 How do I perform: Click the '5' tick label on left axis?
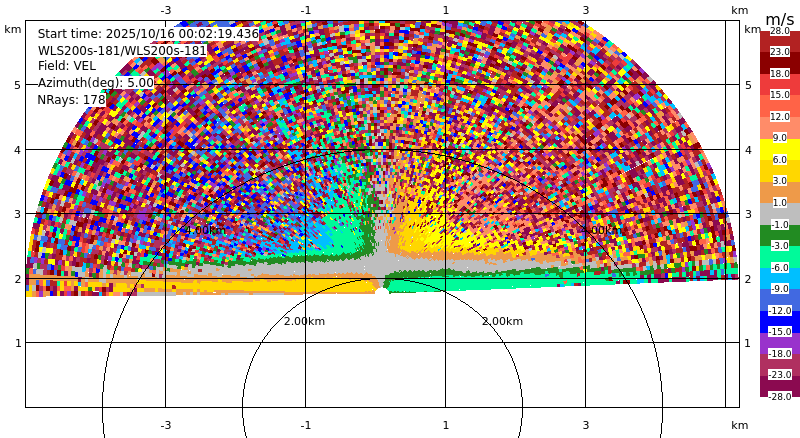pyautogui.click(x=18, y=85)
